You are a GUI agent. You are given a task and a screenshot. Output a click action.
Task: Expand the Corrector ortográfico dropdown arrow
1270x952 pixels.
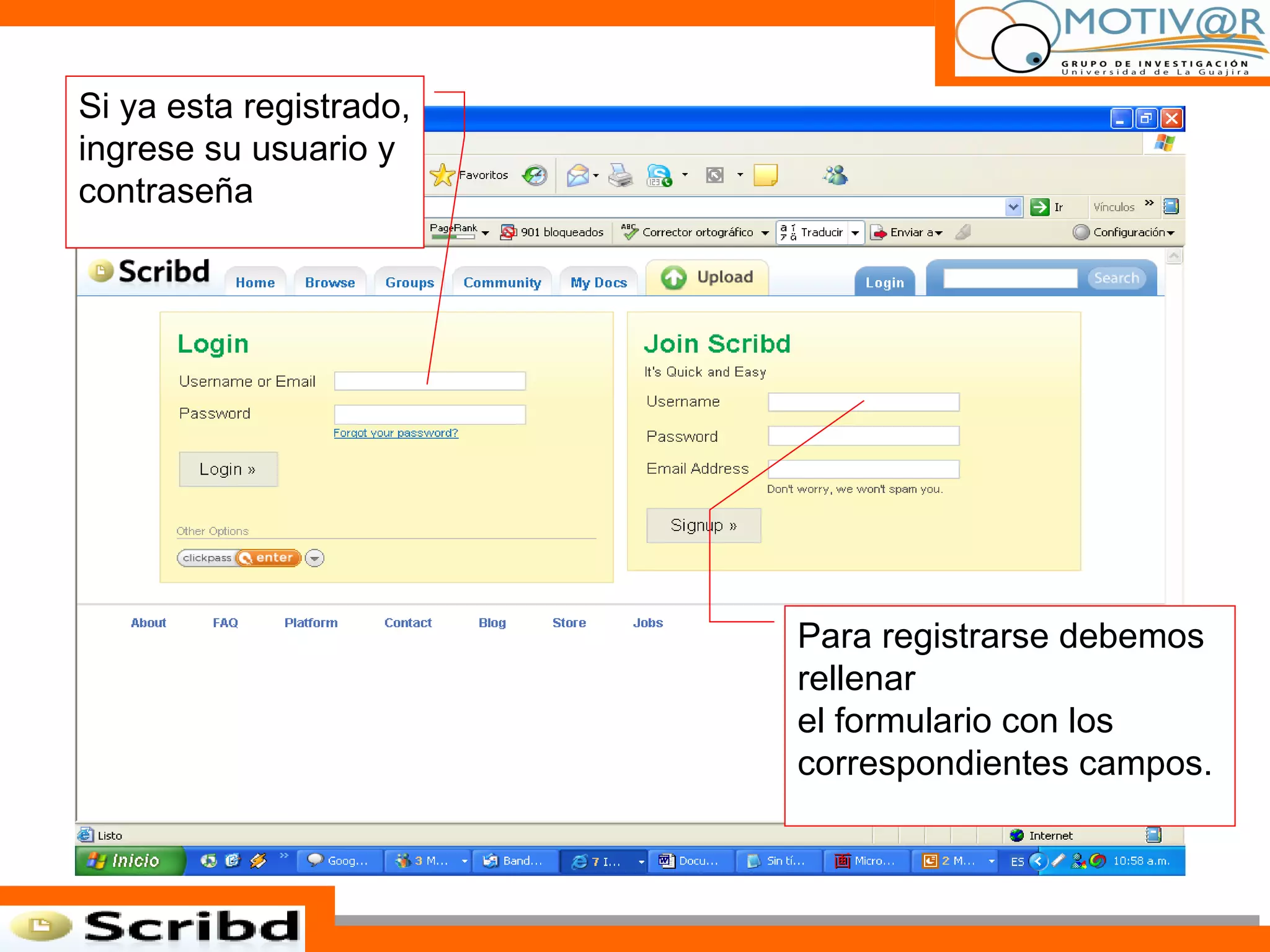coord(765,233)
